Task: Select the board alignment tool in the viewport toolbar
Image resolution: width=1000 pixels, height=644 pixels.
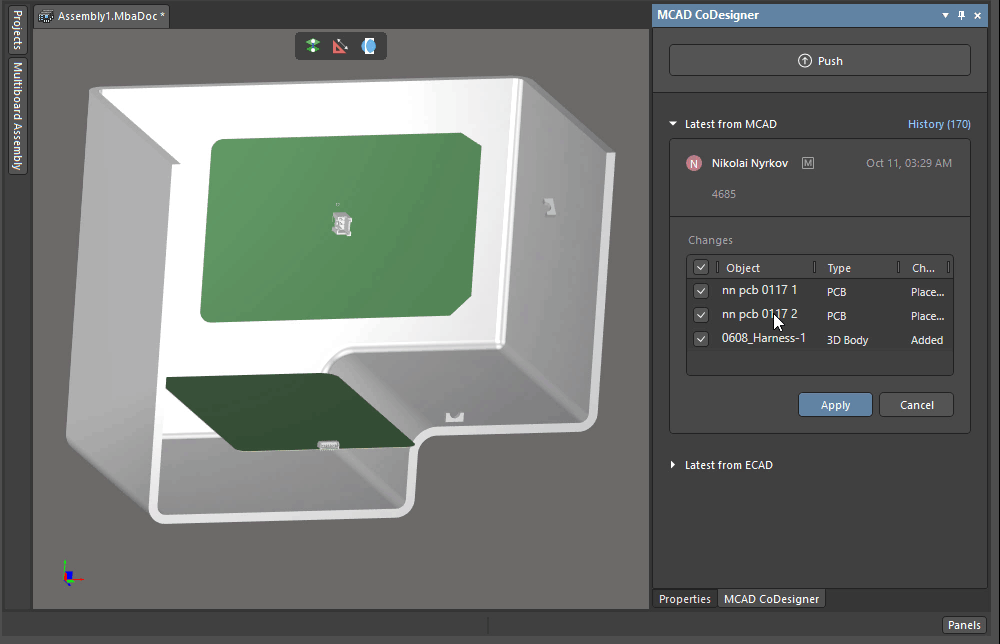Action: [312, 45]
